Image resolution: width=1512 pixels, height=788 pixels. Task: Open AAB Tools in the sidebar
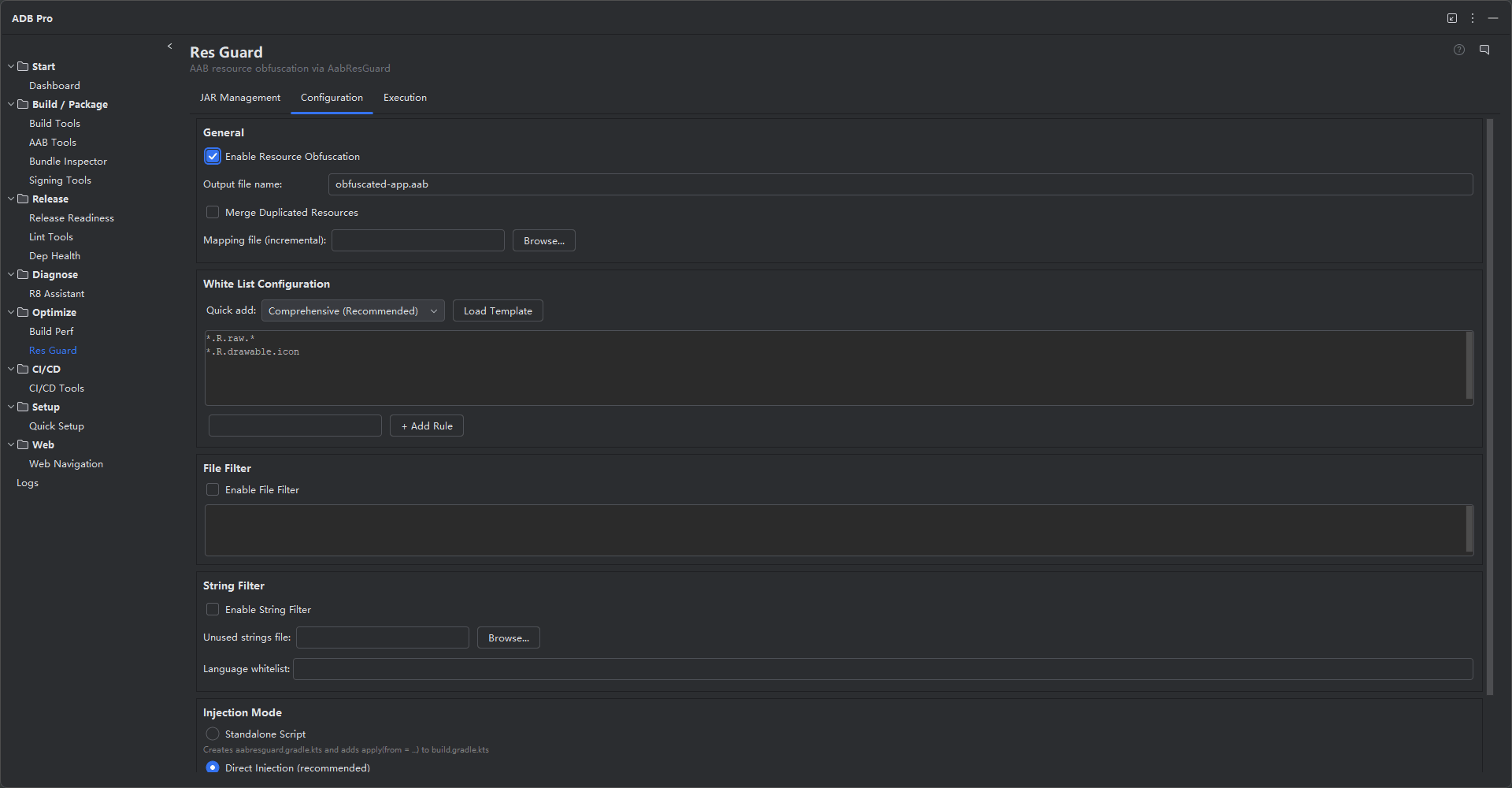tap(53, 142)
